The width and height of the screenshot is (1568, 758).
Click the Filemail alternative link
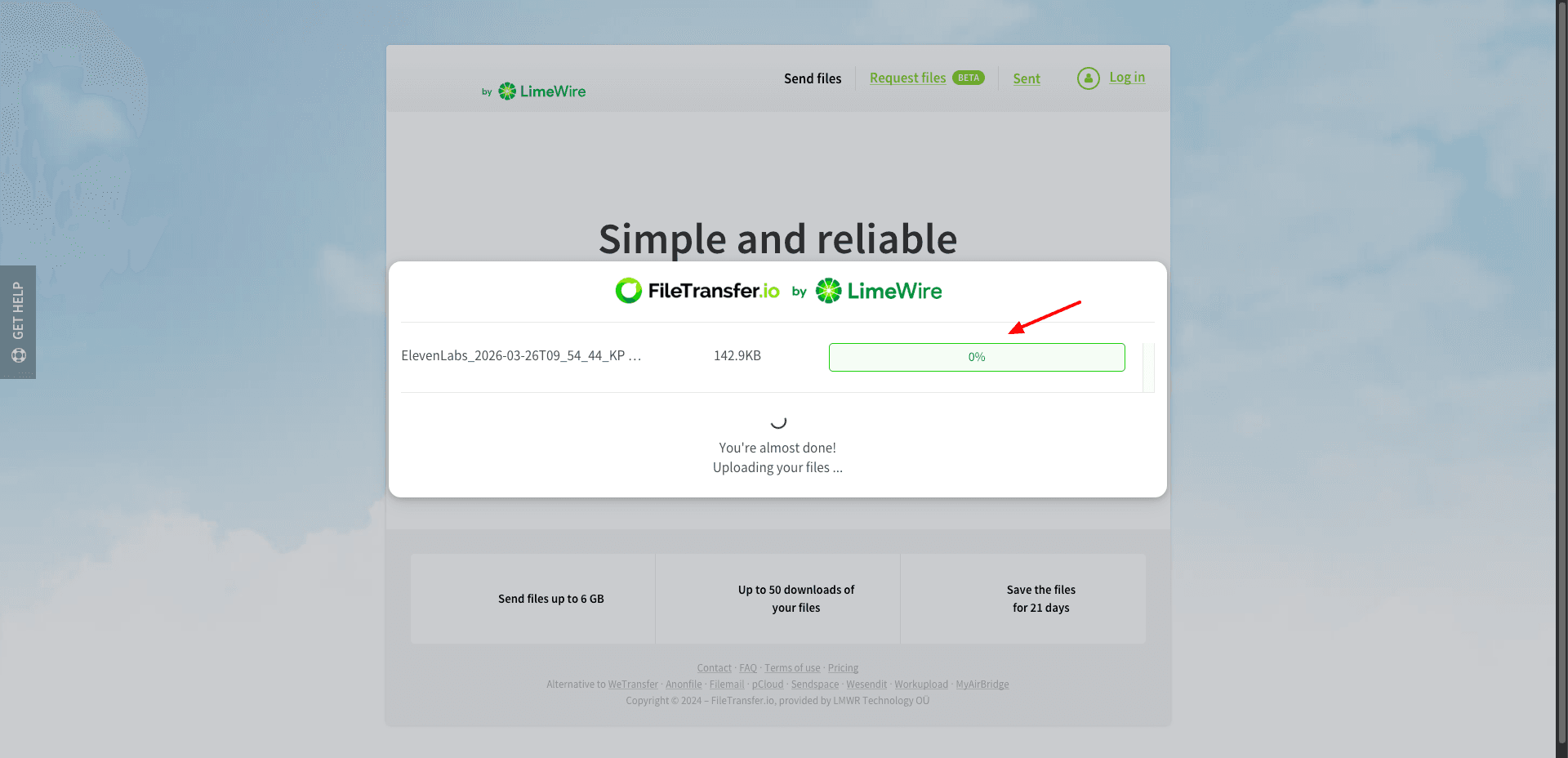coord(727,684)
